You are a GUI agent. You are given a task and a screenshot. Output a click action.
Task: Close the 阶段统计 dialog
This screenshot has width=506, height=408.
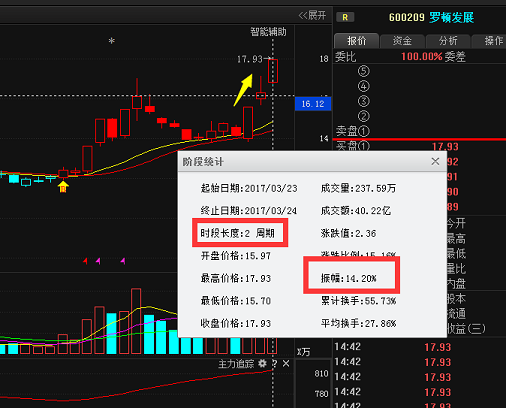pos(435,161)
